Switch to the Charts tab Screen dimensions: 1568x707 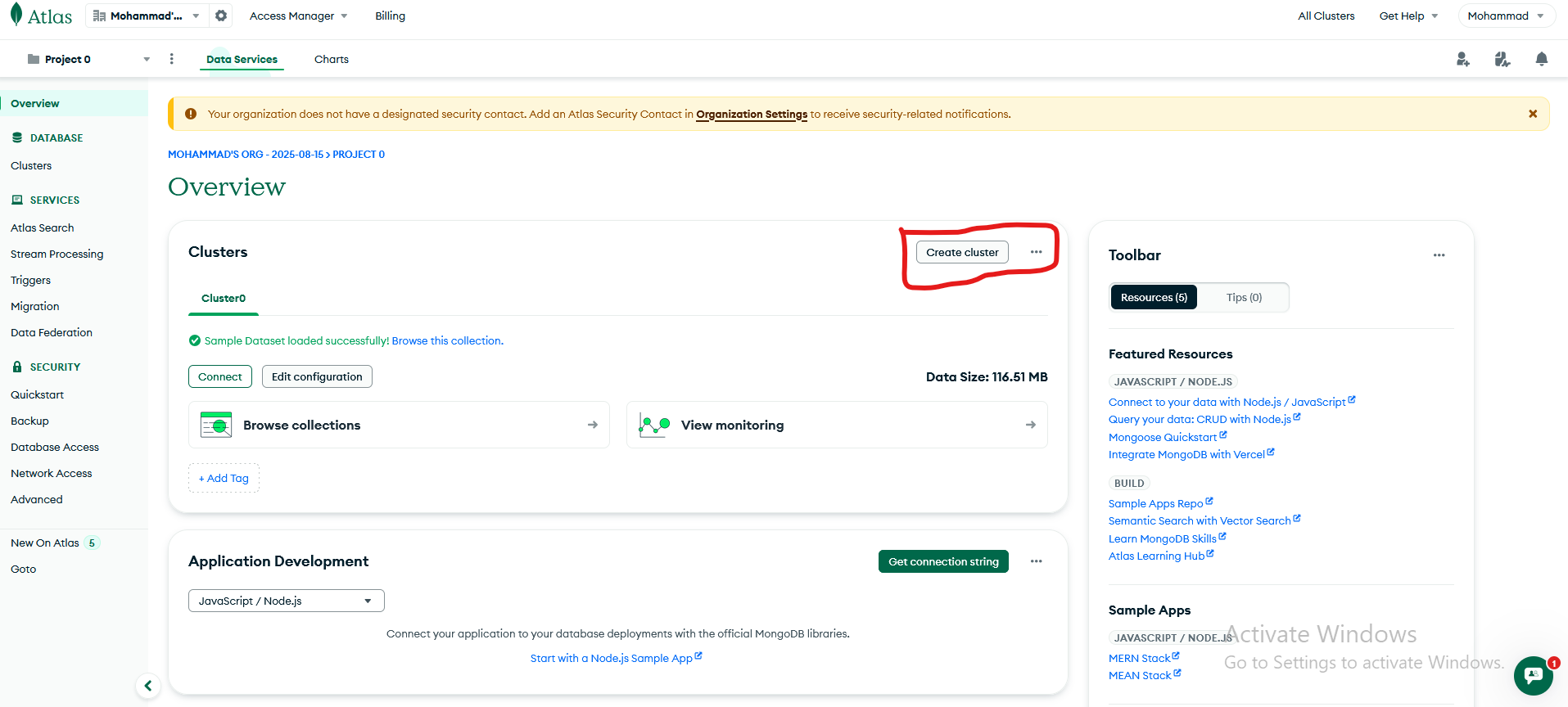332,59
